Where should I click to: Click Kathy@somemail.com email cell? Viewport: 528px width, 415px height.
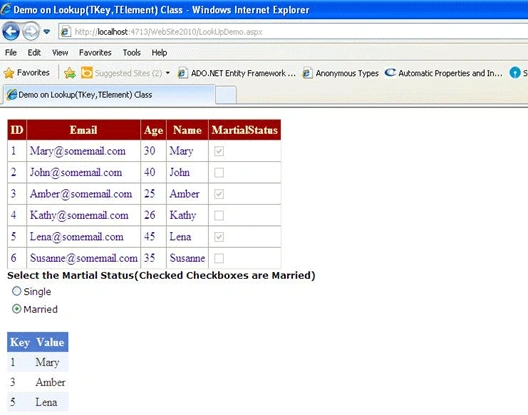coord(84,215)
